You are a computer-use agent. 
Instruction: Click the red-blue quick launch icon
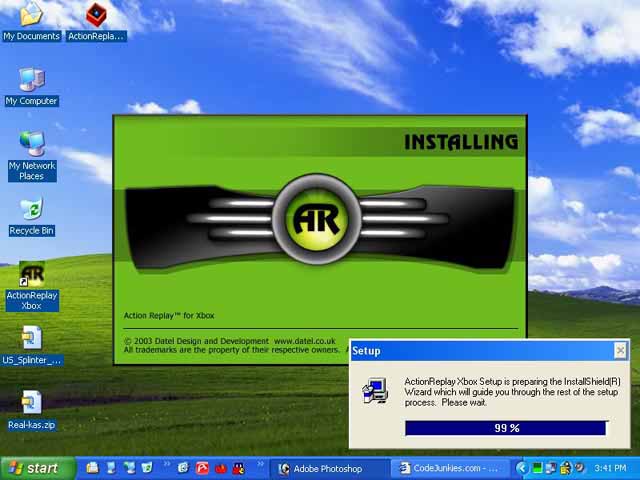tap(239, 468)
